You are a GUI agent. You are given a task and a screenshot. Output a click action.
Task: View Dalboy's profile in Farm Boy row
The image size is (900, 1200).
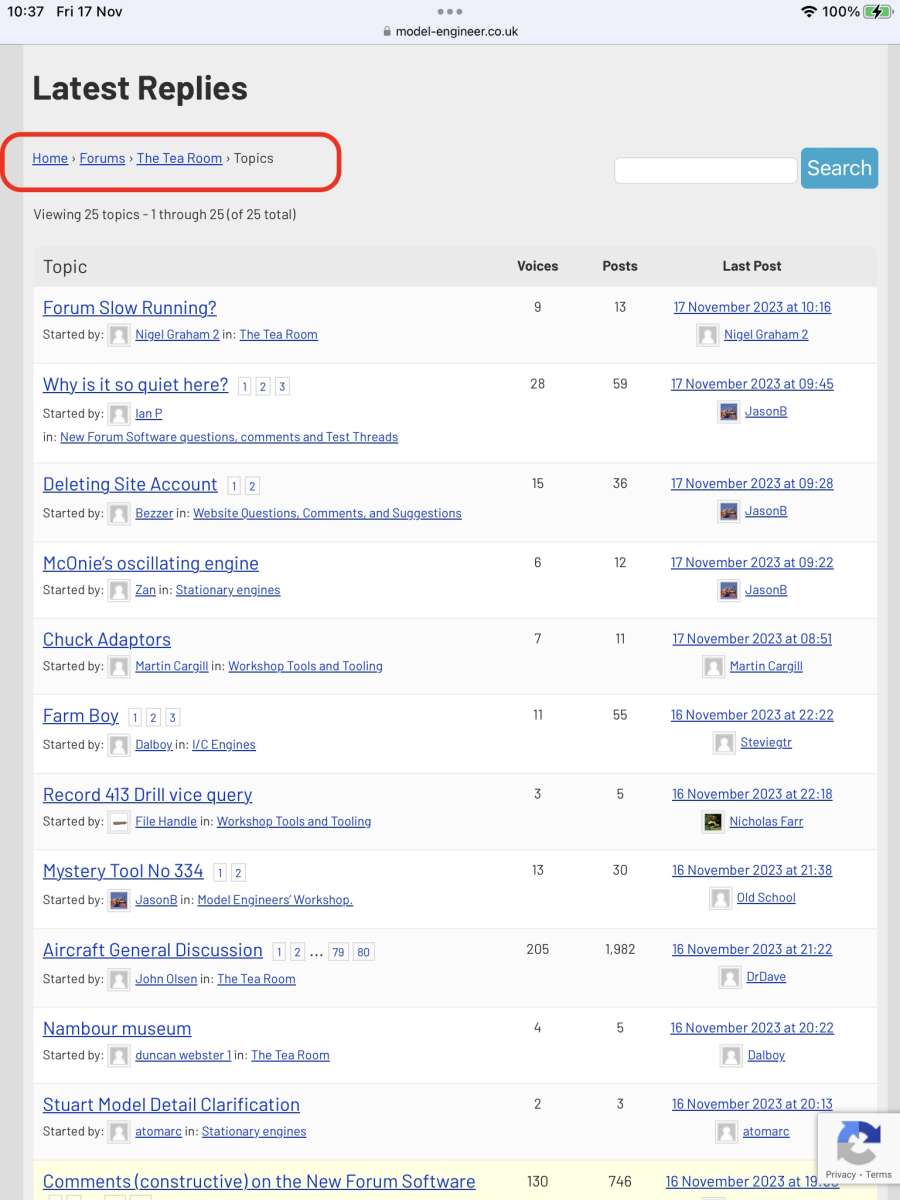point(154,745)
